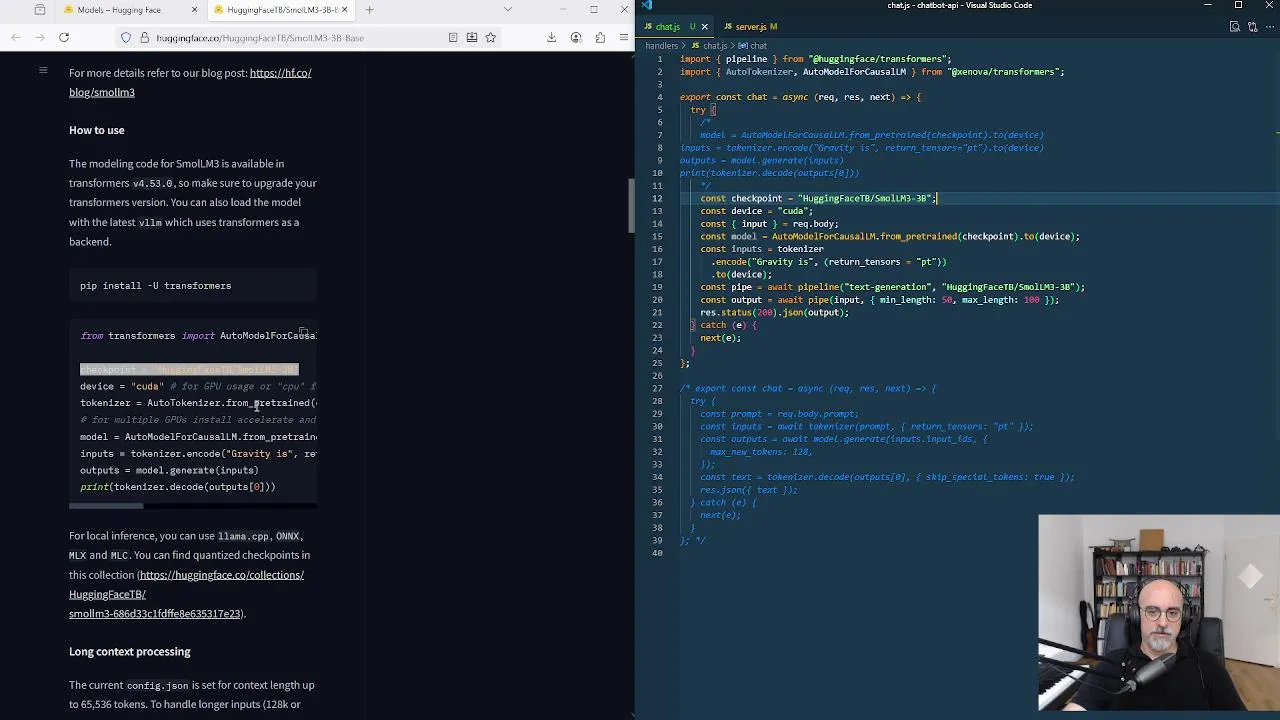Image resolution: width=1280 pixels, height=720 pixels.
Task: Open the browser downloads panel
Action: [551, 38]
